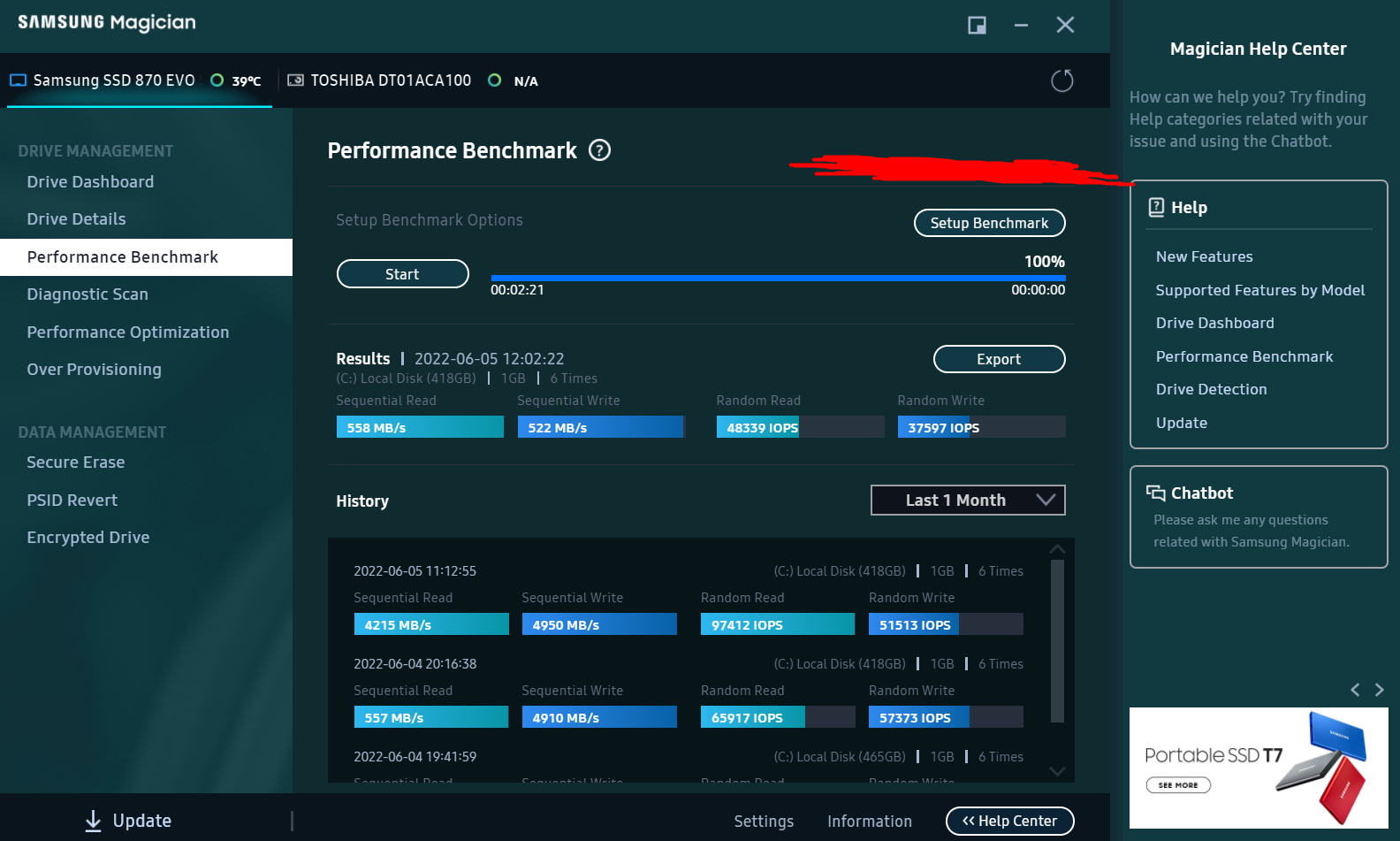Open Drive Dashboard in sidebar
Screen dimensions: 1400x841
point(90,181)
